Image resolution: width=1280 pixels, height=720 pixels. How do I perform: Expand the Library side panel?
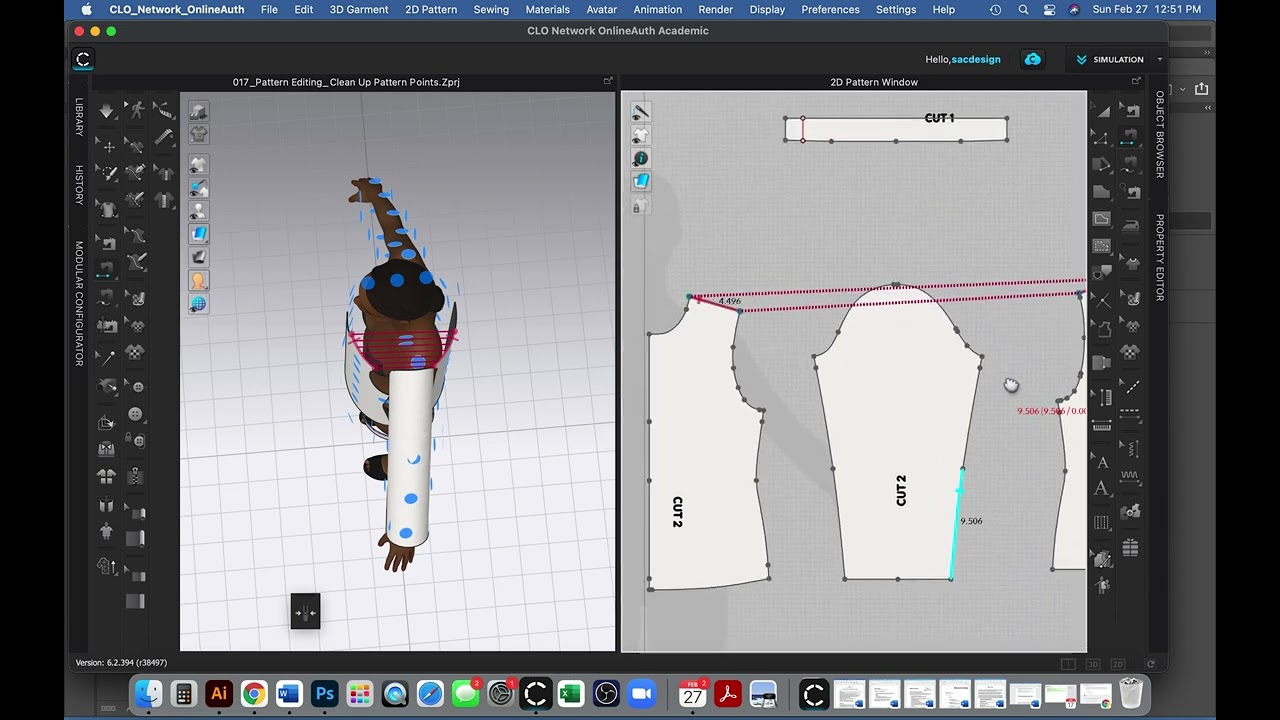[x=79, y=117]
